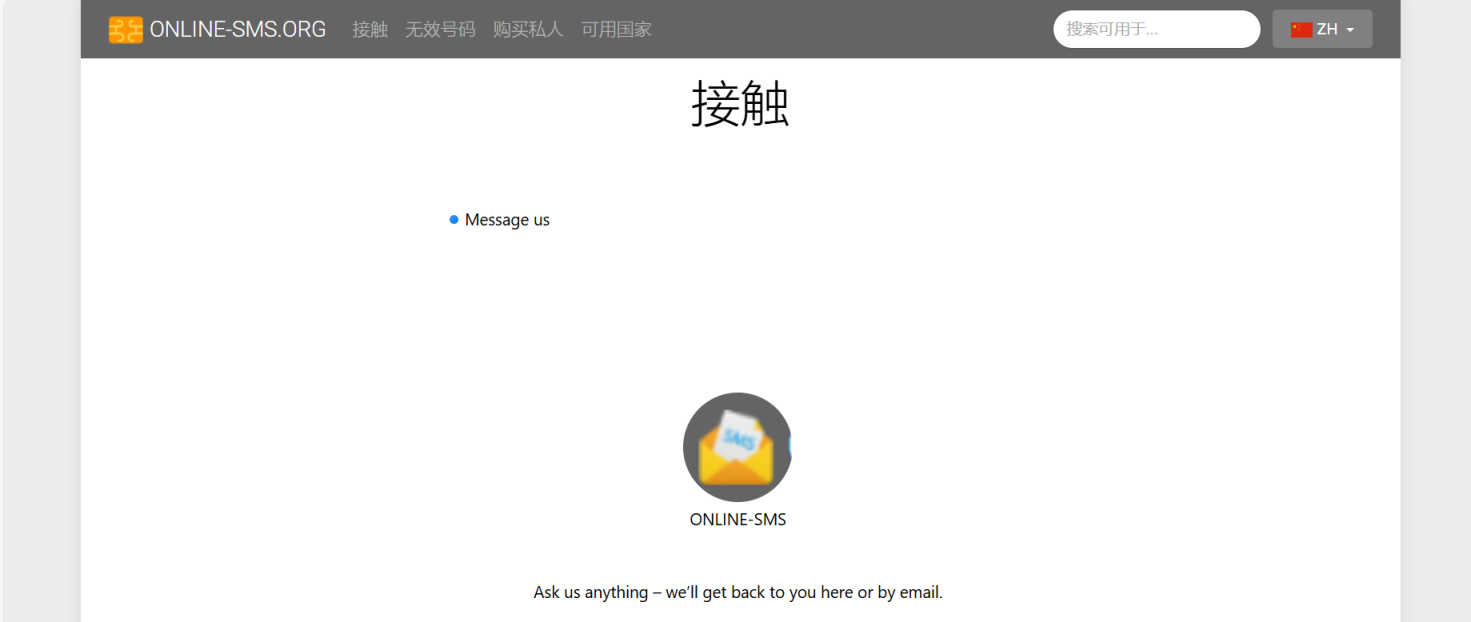Select 可用国家 in the navbar

point(616,30)
